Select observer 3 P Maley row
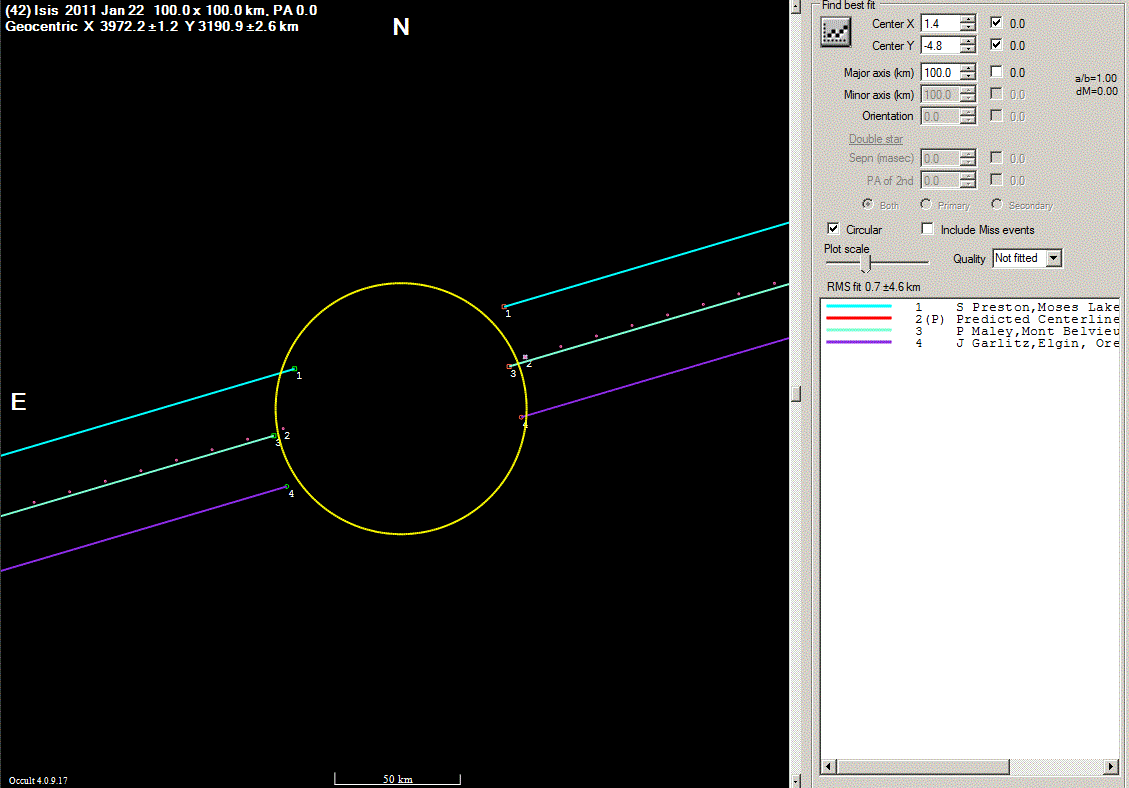 pyautogui.click(x=971, y=331)
